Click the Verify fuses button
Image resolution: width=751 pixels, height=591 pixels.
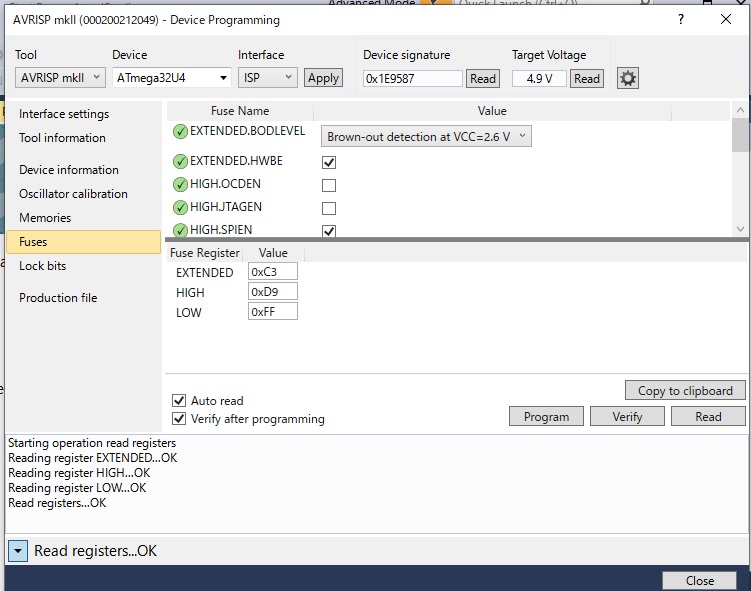point(627,417)
